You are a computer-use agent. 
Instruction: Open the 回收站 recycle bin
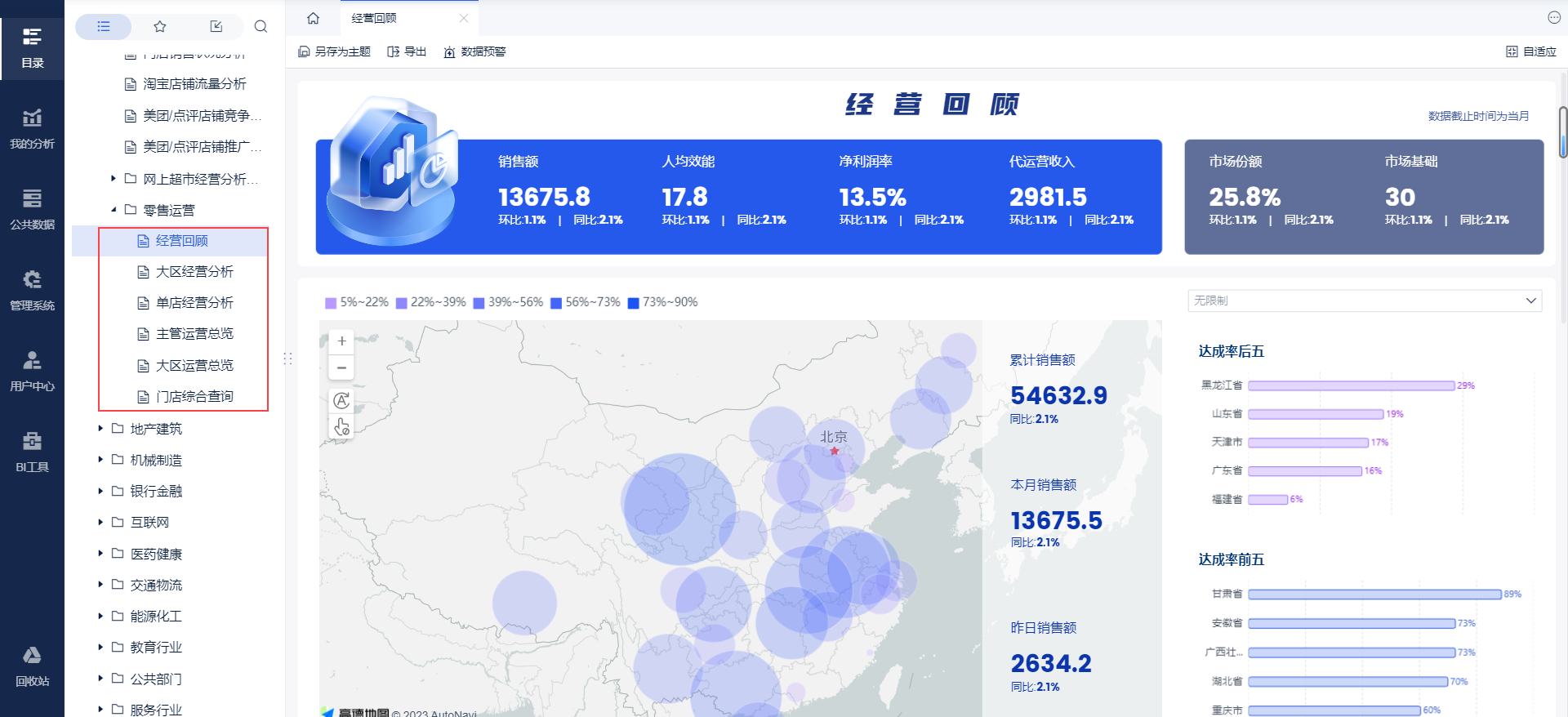[x=32, y=666]
